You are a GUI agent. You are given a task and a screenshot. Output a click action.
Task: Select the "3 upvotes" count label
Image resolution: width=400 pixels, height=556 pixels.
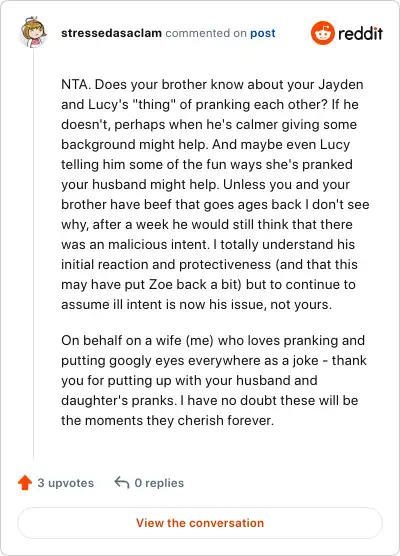[66, 483]
